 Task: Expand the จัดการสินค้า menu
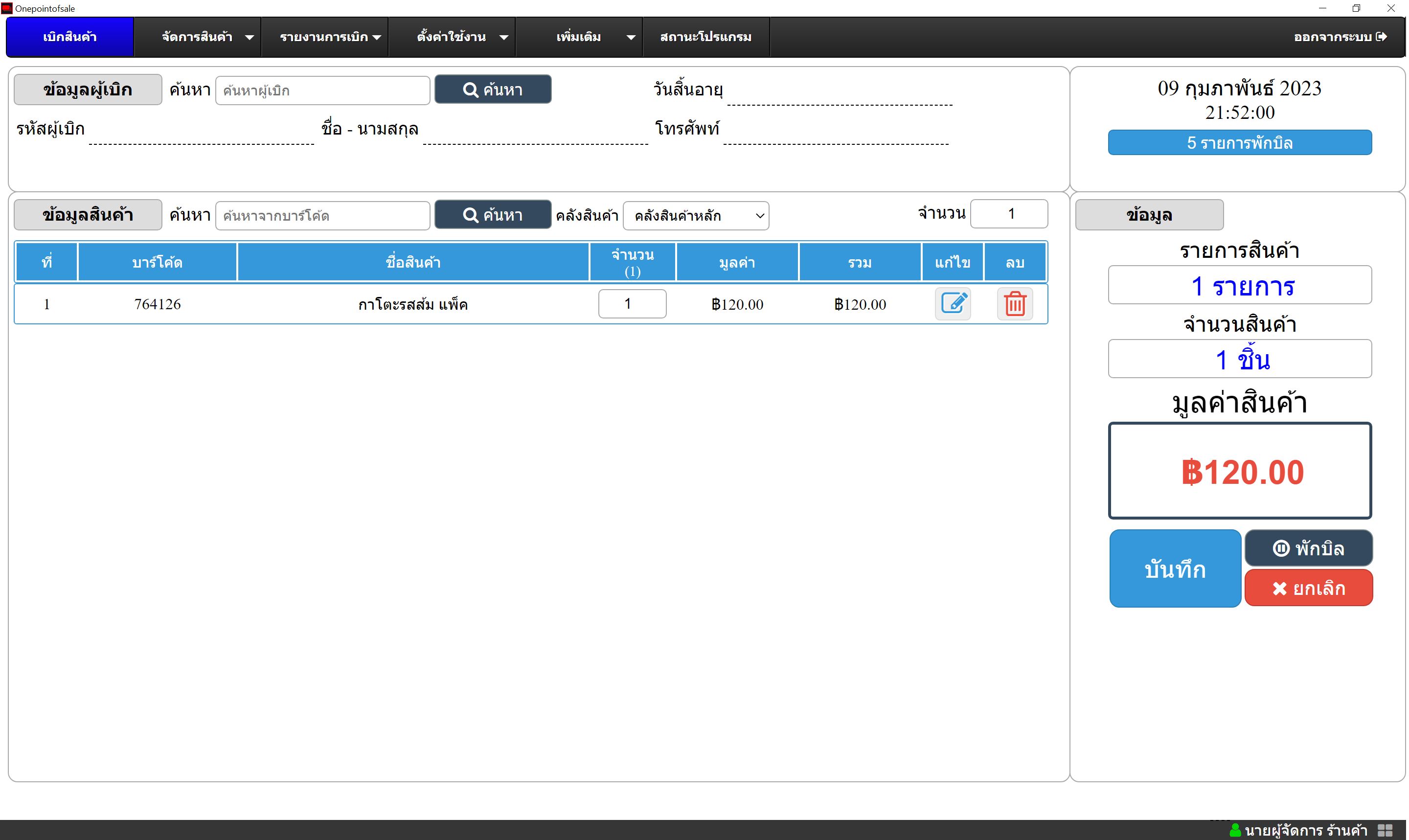198,37
